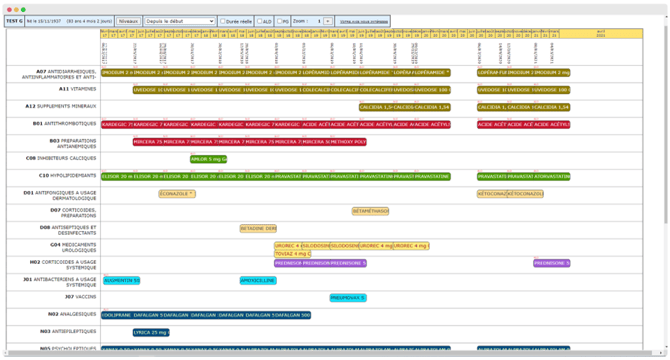This screenshot has height=360, width=670.
Task: Click the PNEUMOVAX vaccine bar
Action: pos(348,298)
